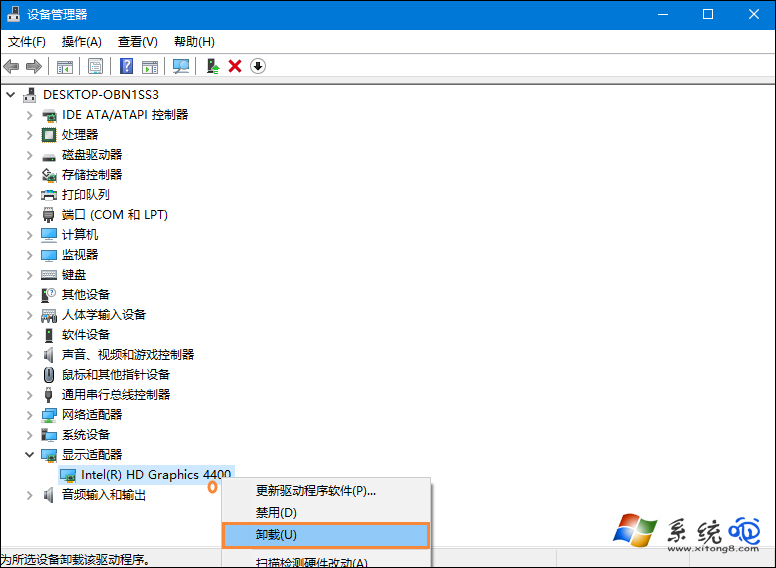This screenshot has width=776, height=568.
Task: Open the 查看(V) menu
Action: [138, 42]
